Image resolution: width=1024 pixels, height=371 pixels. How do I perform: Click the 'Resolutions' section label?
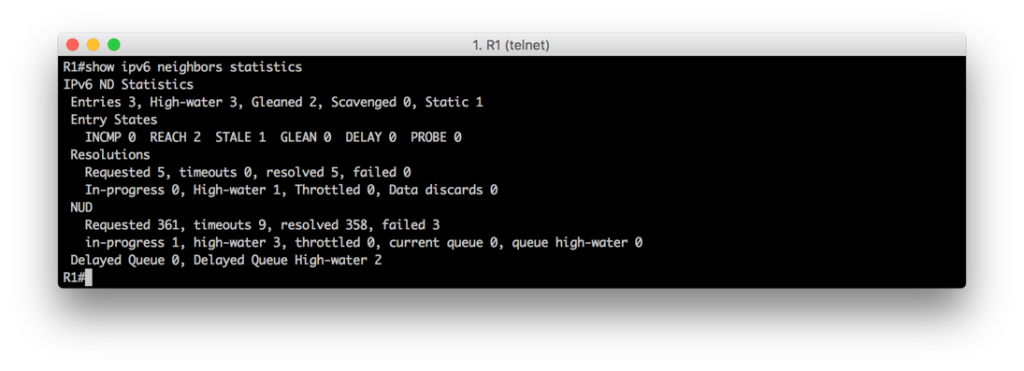[x=110, y=155]
